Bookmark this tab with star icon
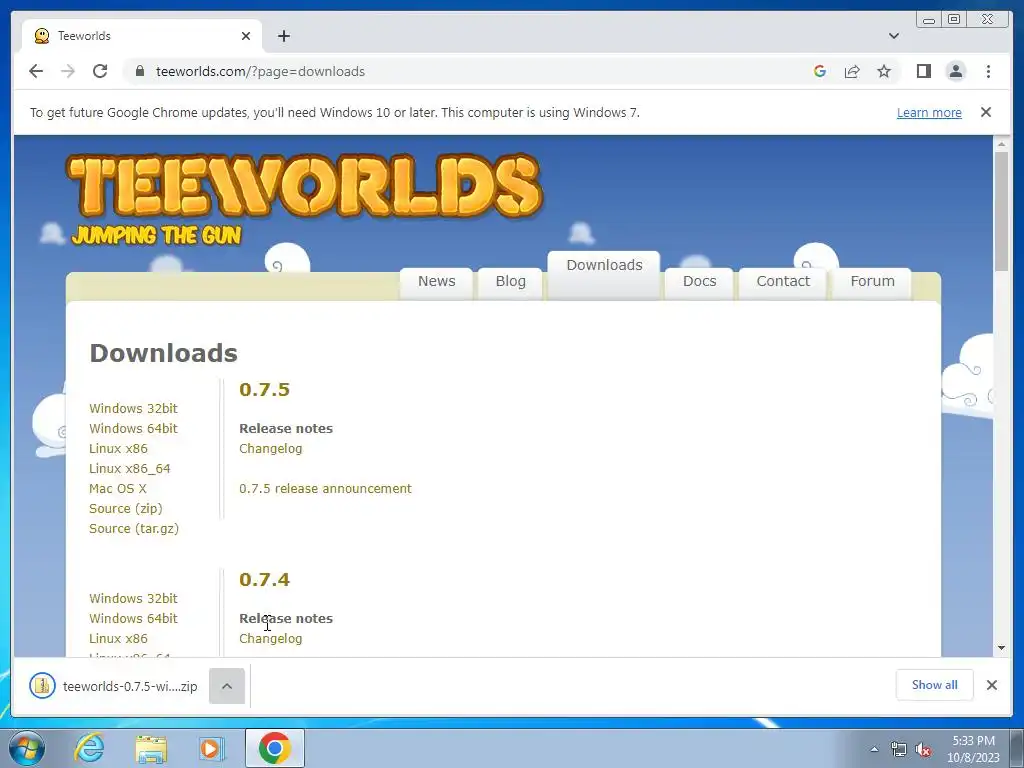Image resolution: width=1024 pixels, height=768 pixels. 884,71
